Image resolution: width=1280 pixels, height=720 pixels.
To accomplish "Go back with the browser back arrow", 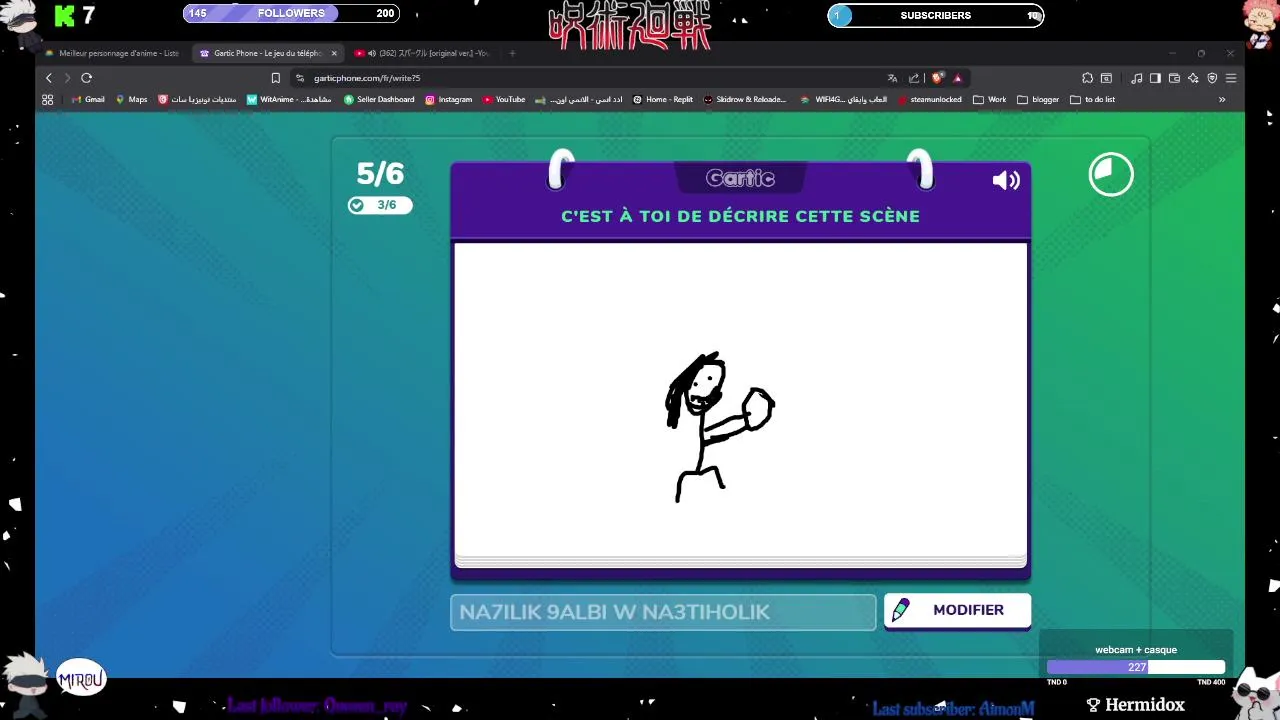I will [x=48, y=78].
